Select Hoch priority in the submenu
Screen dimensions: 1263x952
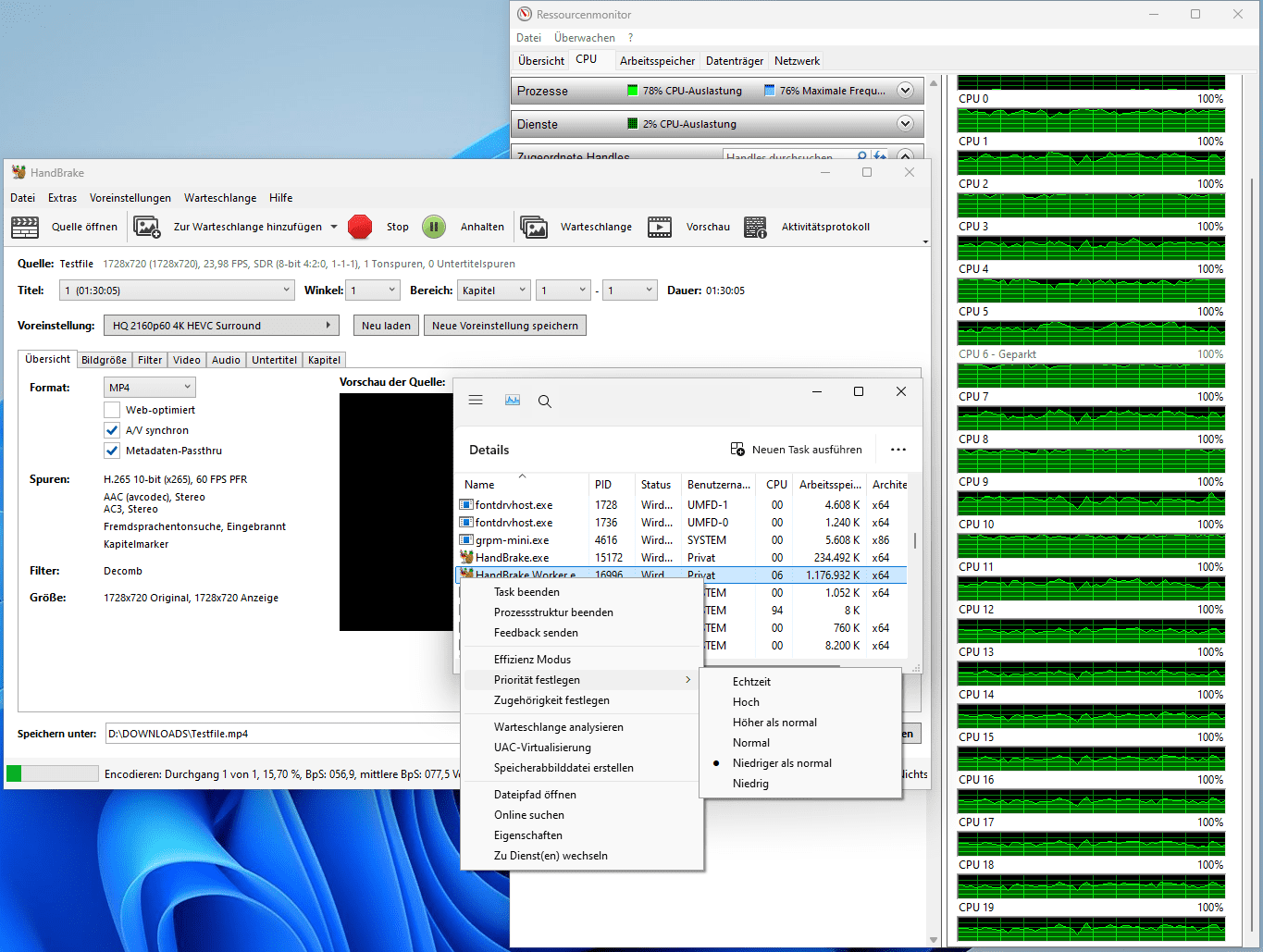click(x=746, y=702)
